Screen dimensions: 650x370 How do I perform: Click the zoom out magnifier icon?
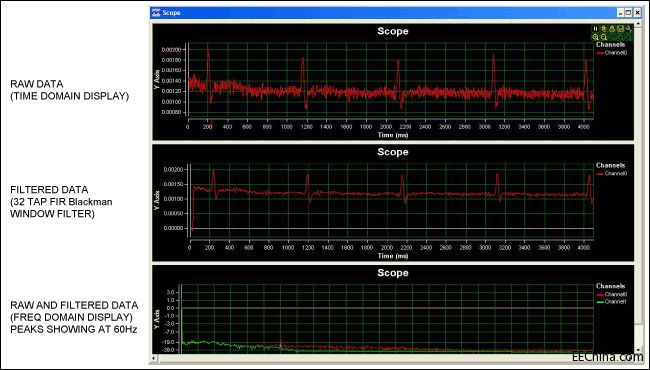click(x=604, y=37)
